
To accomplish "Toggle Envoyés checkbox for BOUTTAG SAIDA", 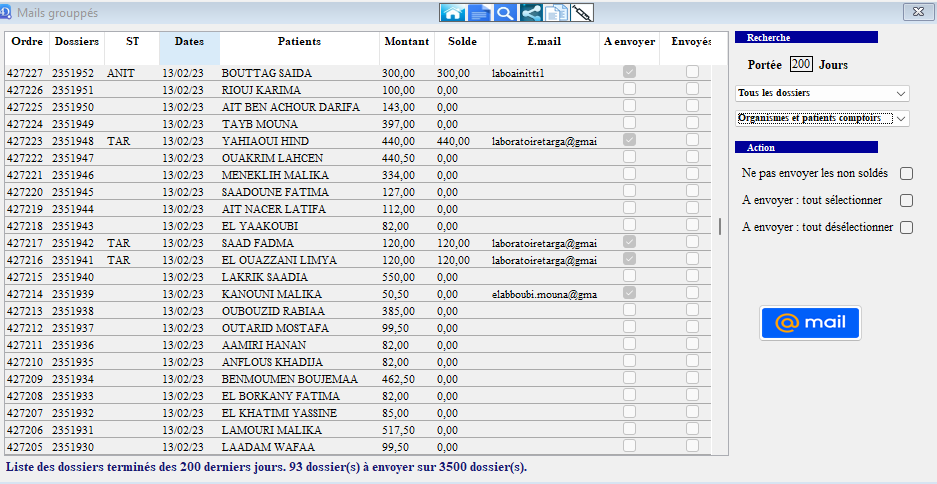I will click(x=692, y=73).
